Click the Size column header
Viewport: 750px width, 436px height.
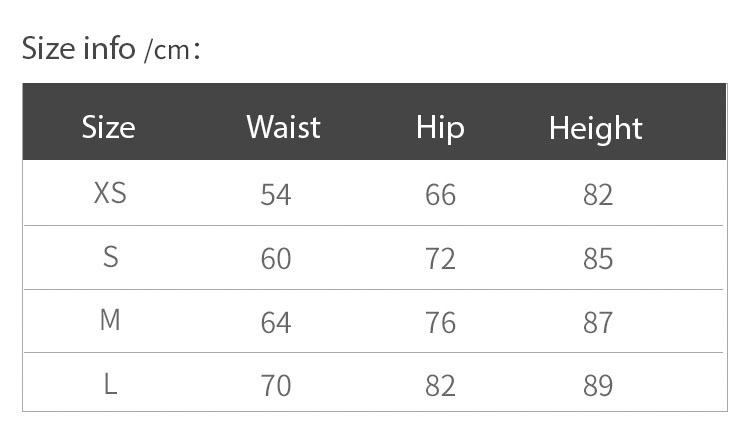pos(109,128)
